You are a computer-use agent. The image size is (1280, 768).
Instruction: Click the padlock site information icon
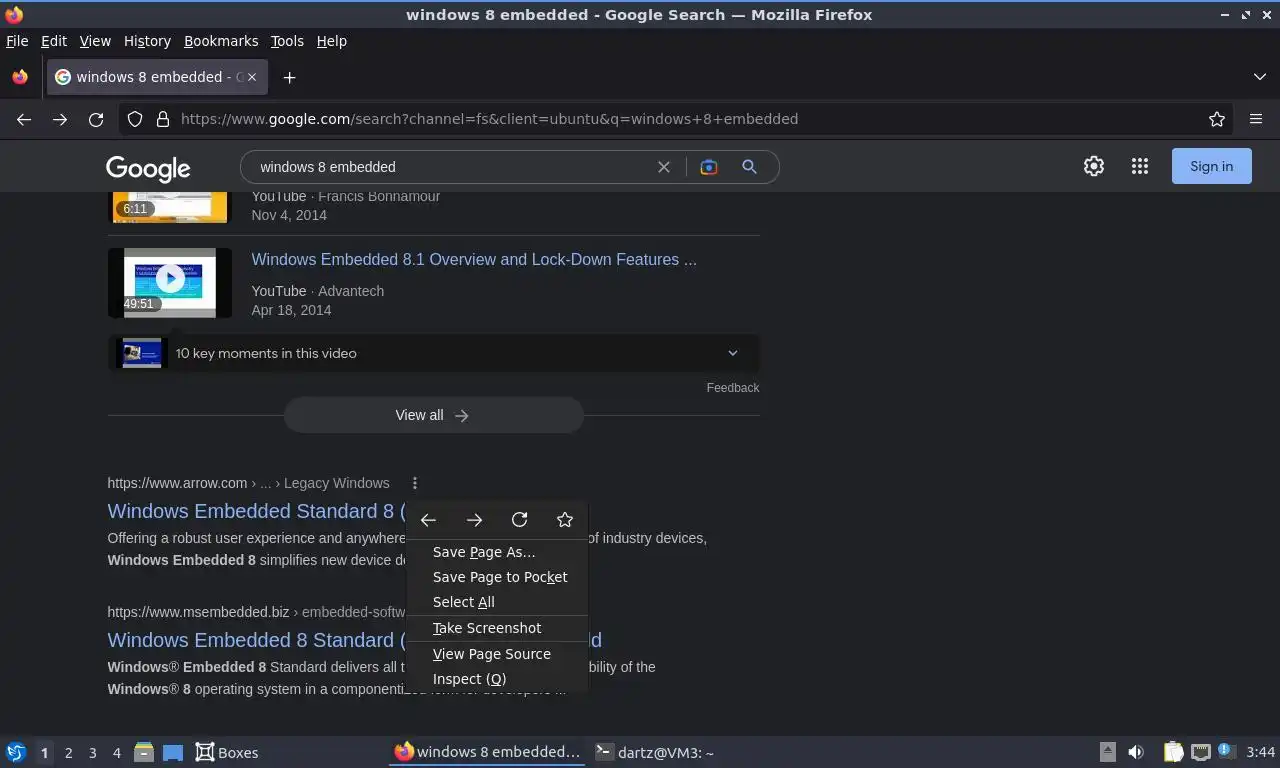(x=163, y=119)
